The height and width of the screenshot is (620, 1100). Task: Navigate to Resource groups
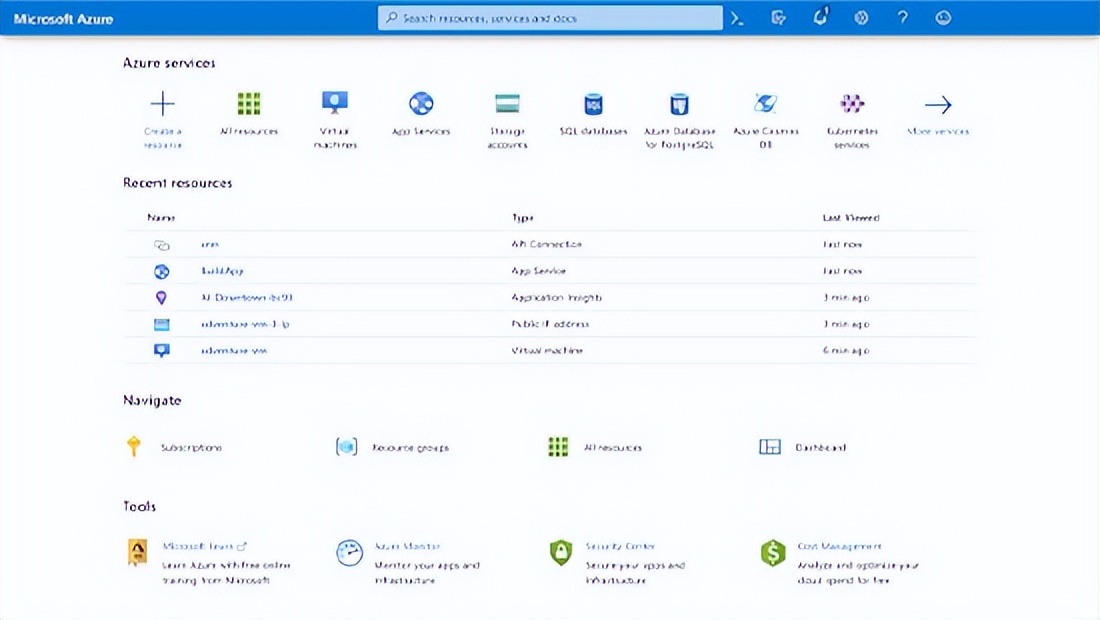point(409,448)
